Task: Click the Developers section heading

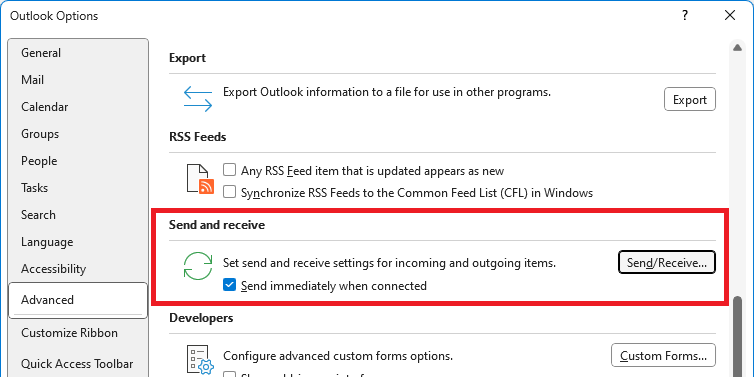Action: coord(201,318)
